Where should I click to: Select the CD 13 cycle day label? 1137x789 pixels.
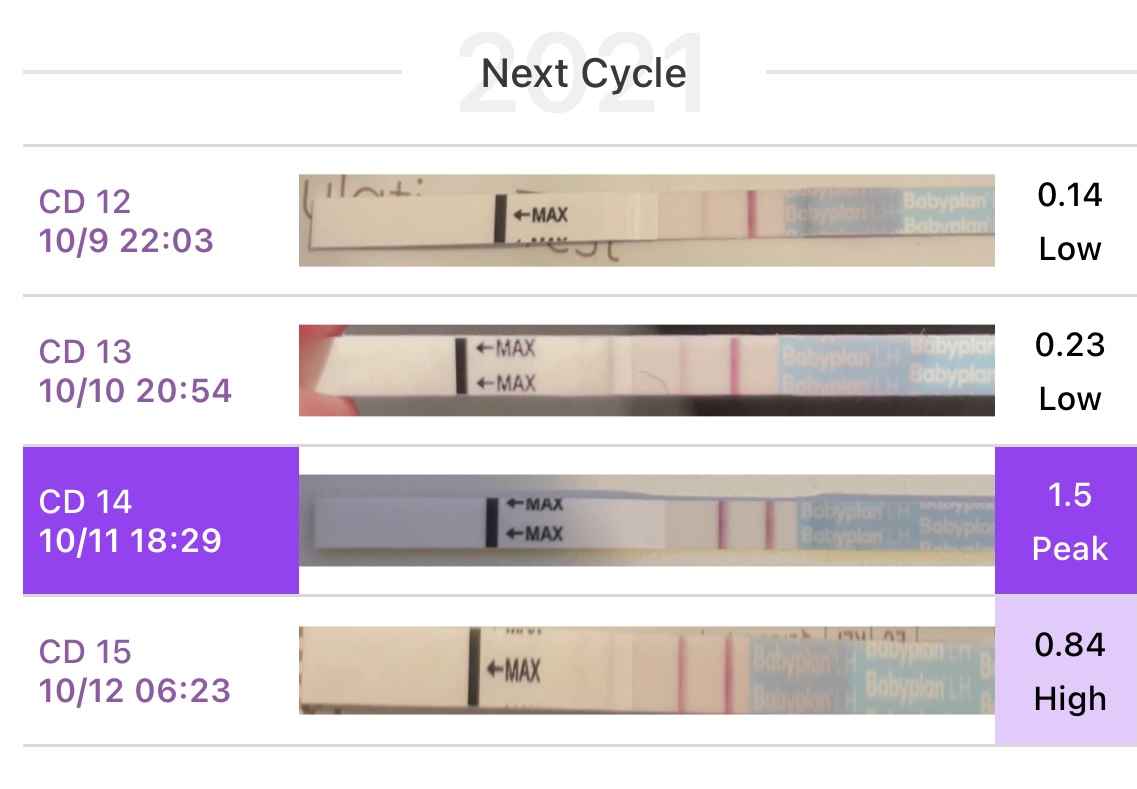[x=85, y=351]
